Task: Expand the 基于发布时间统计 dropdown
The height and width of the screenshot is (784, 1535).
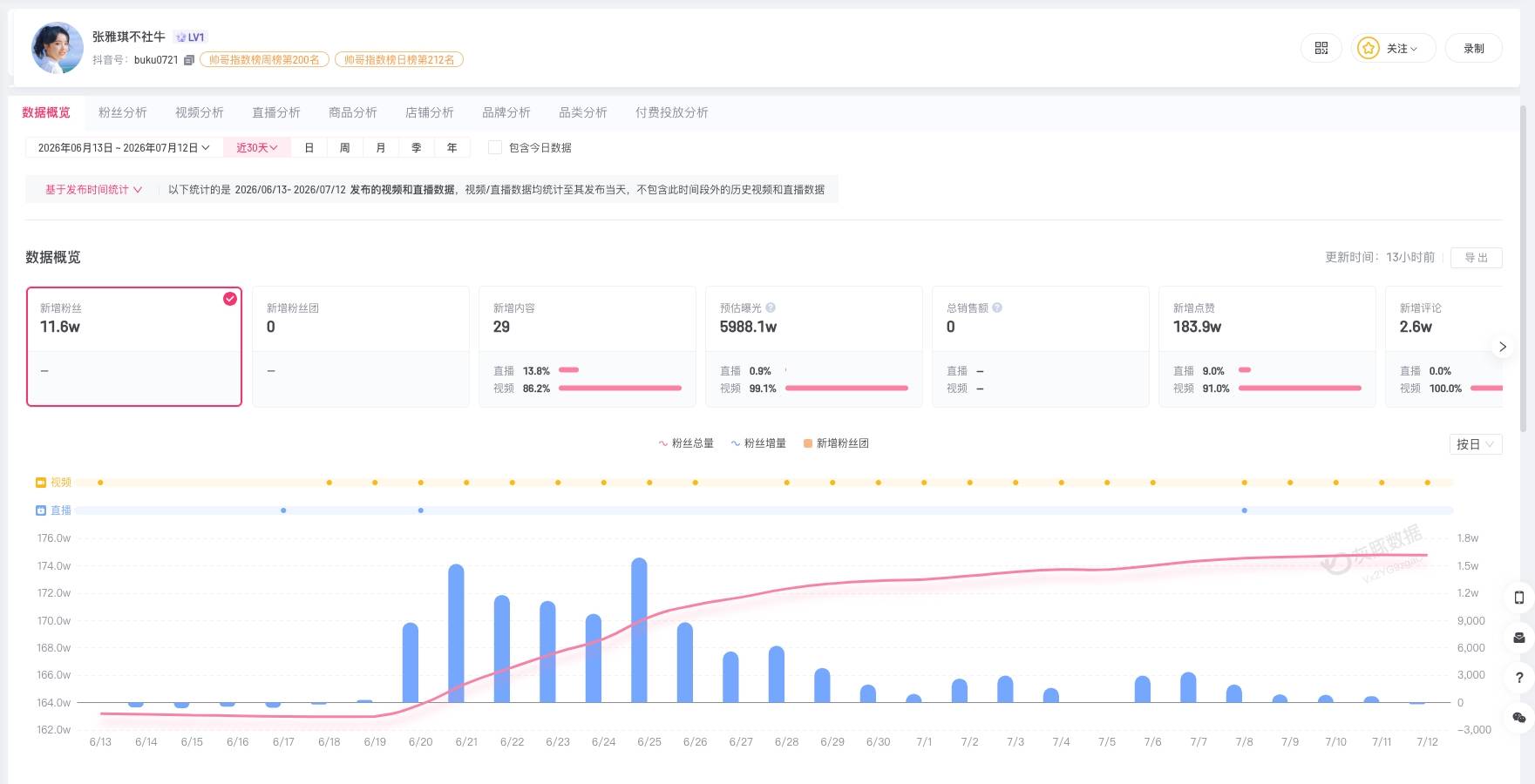Action: [93, 190]
